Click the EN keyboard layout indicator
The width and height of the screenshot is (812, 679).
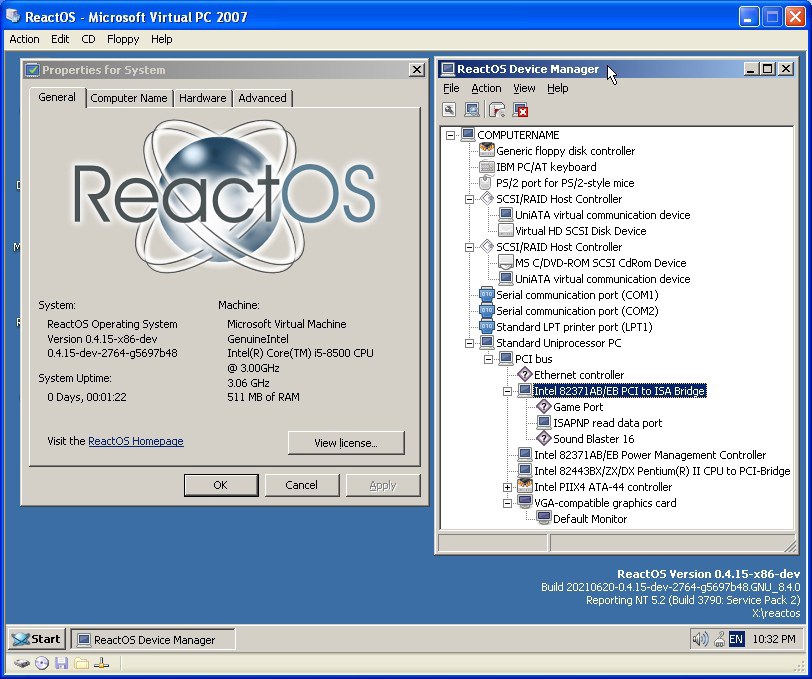(736, 639)
